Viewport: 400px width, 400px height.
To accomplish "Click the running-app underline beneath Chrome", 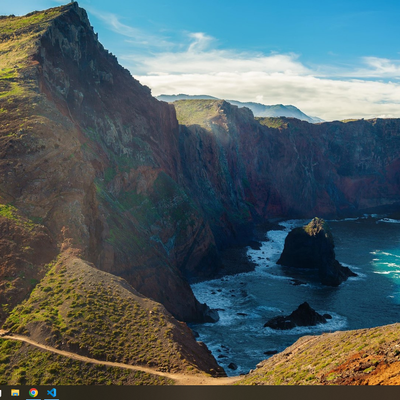I will [x=33, y=399].
